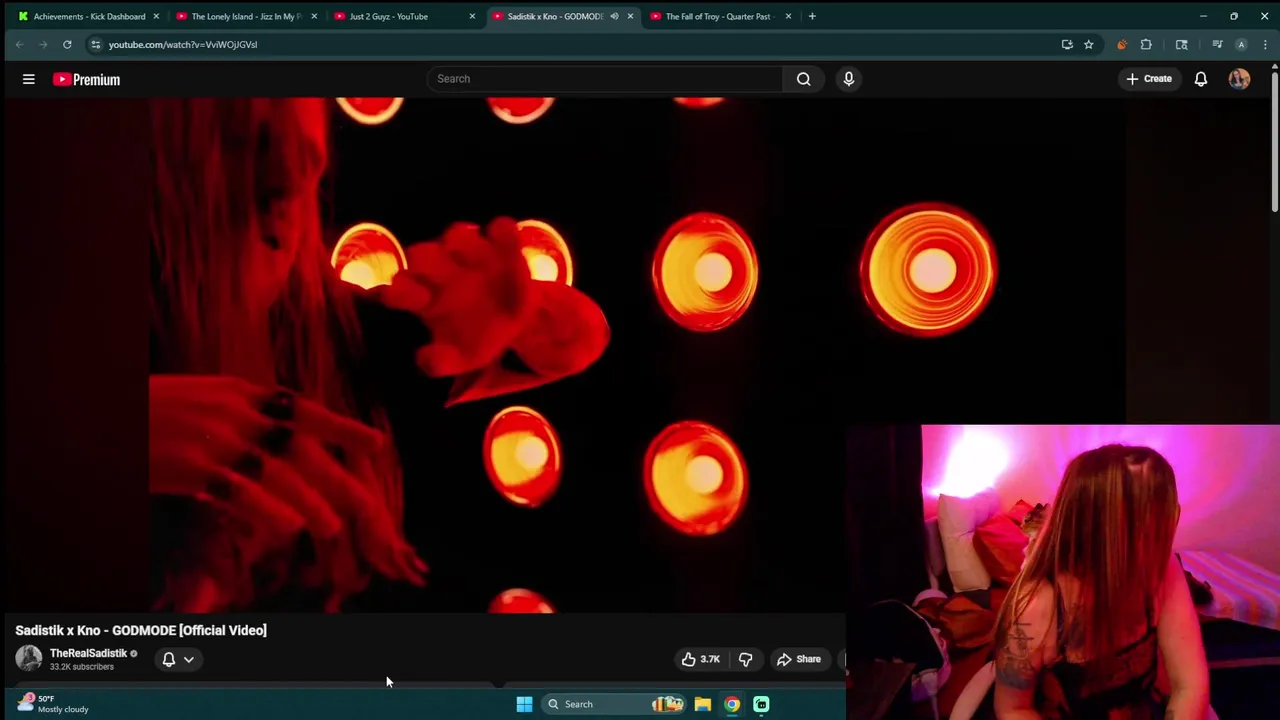
Task: Close the Just 2 Guyz tab
Action: coord(472,16)
